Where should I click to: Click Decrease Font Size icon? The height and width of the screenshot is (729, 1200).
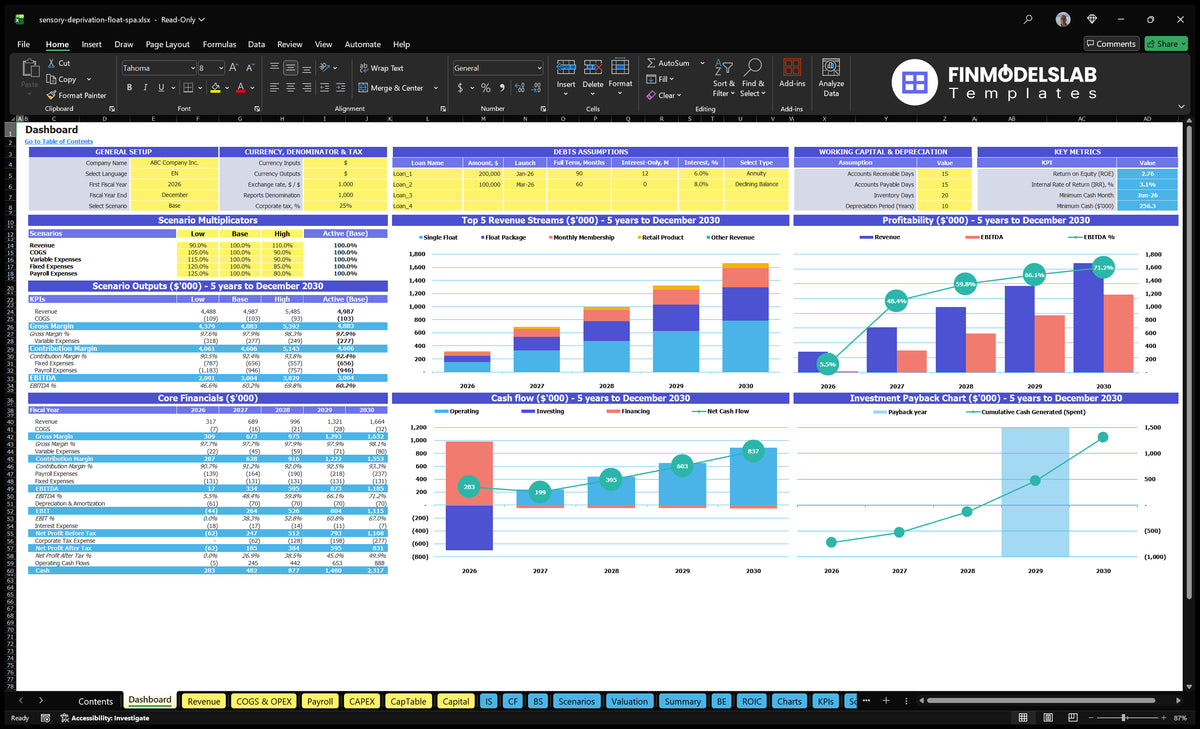[250, 68]
